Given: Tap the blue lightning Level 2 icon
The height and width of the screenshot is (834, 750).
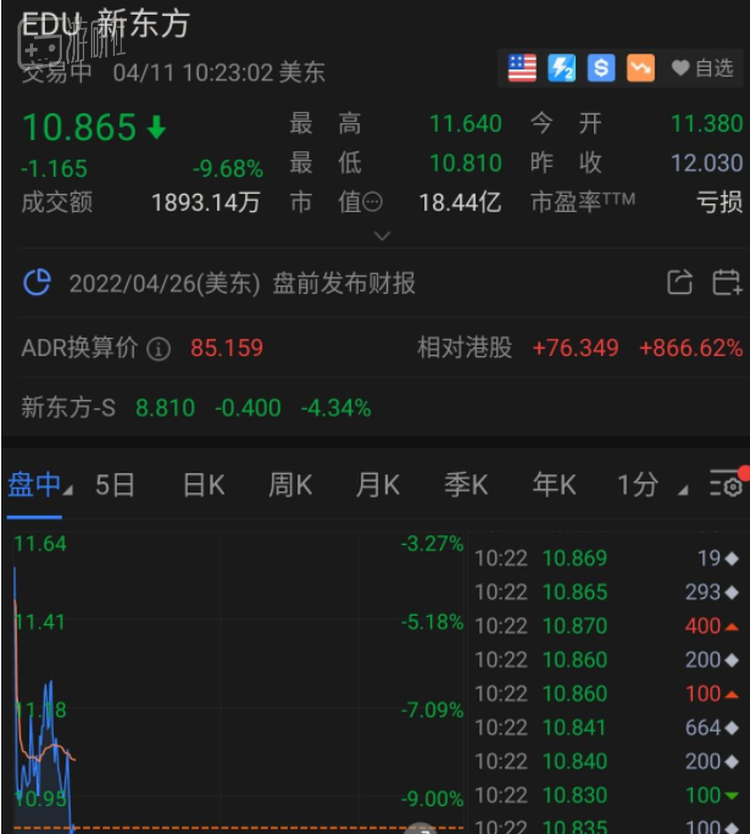Looking at the screenshot, I should (561, 68).
